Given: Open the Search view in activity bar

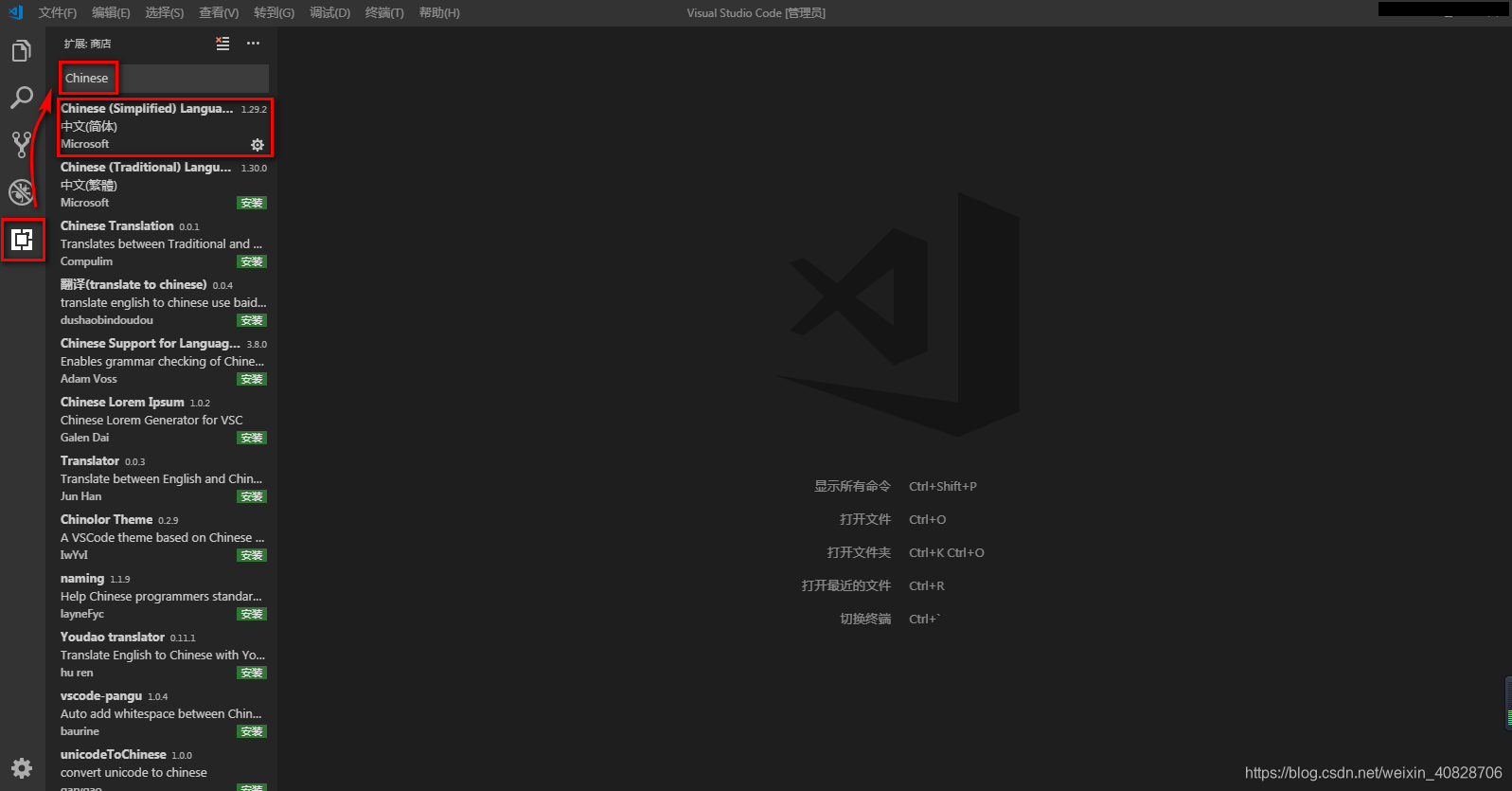Looking at the screenshot, I should (x=22, y=98).
